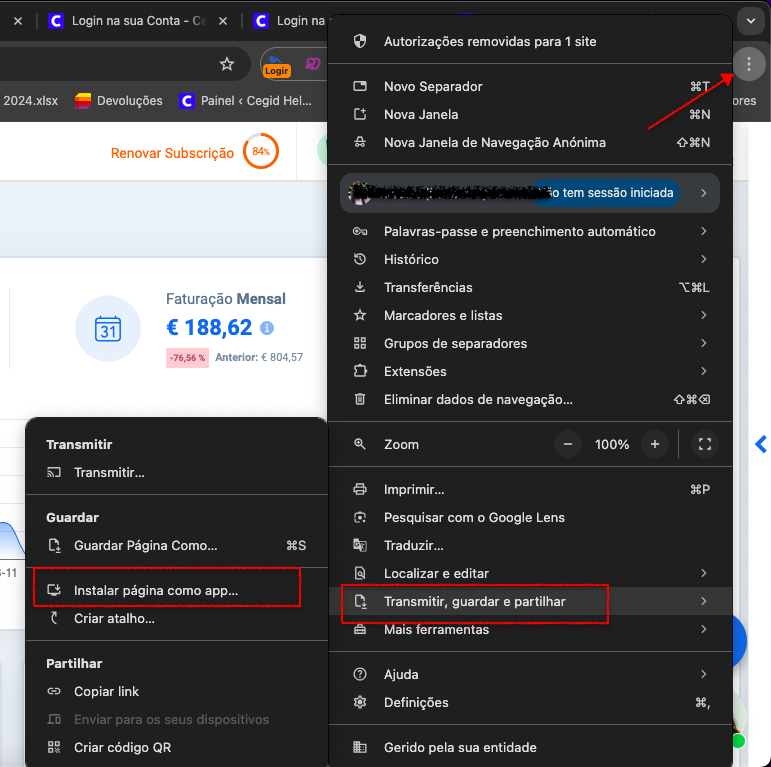Click the monthly billing calendar icon

[x=108, y=328]
